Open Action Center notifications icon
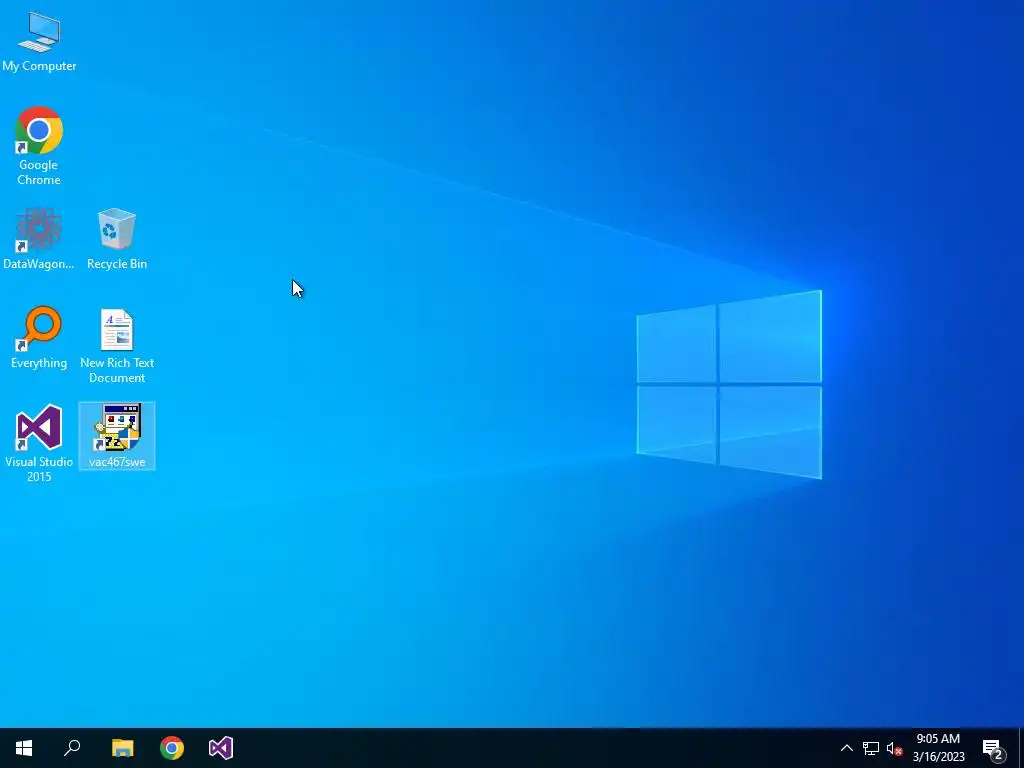 click(x=993, y=749)
